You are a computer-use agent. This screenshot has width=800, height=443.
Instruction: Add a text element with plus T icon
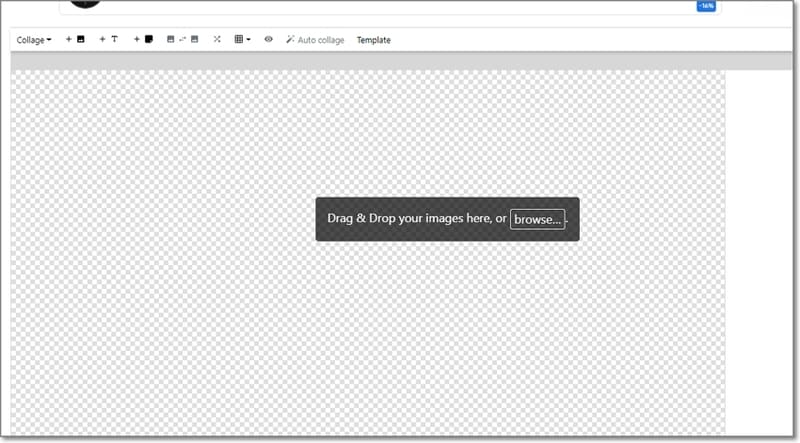109,39
